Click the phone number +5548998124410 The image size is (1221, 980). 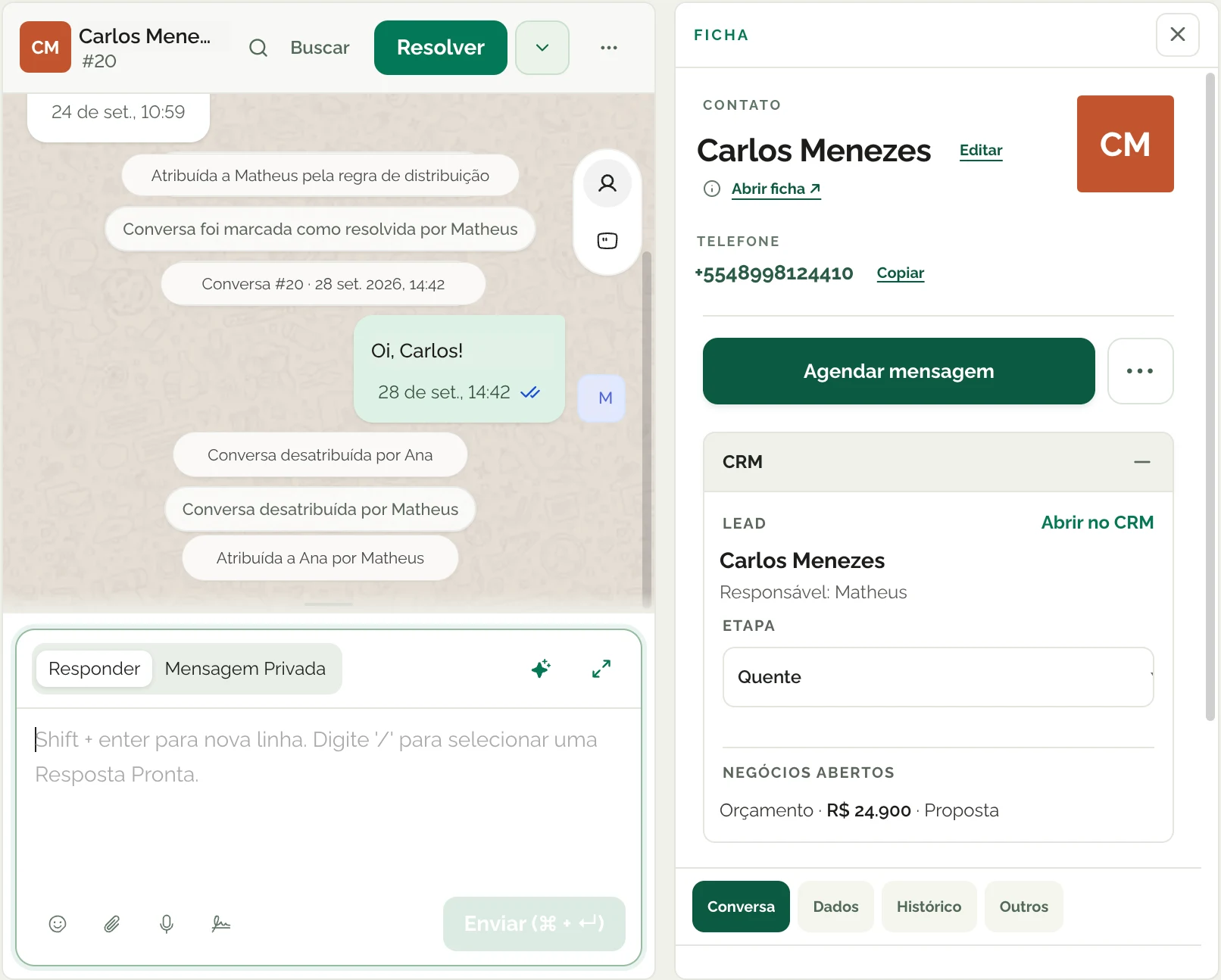[x=774, y=273]
